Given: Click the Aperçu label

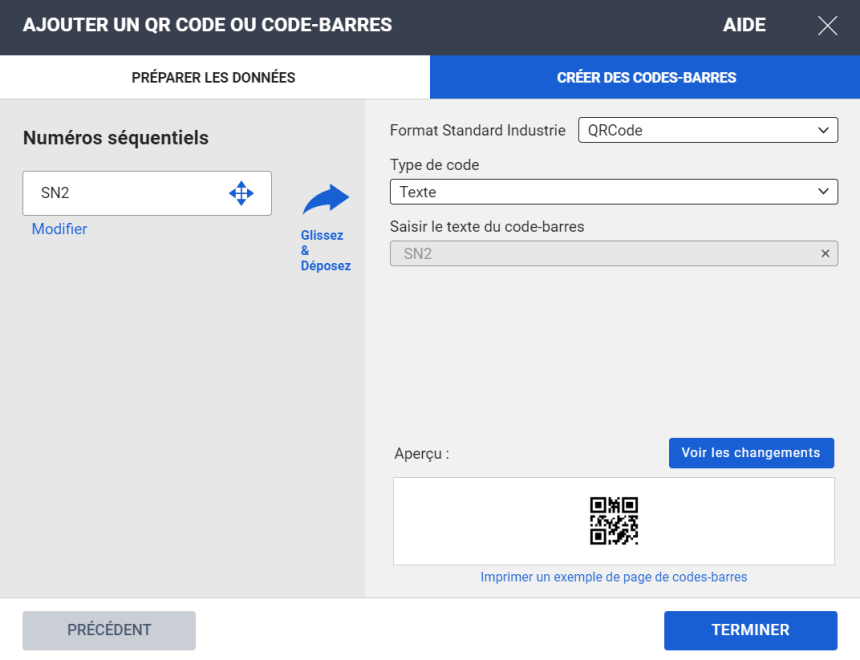Looking at the screenshot, I should coord(421,454).
